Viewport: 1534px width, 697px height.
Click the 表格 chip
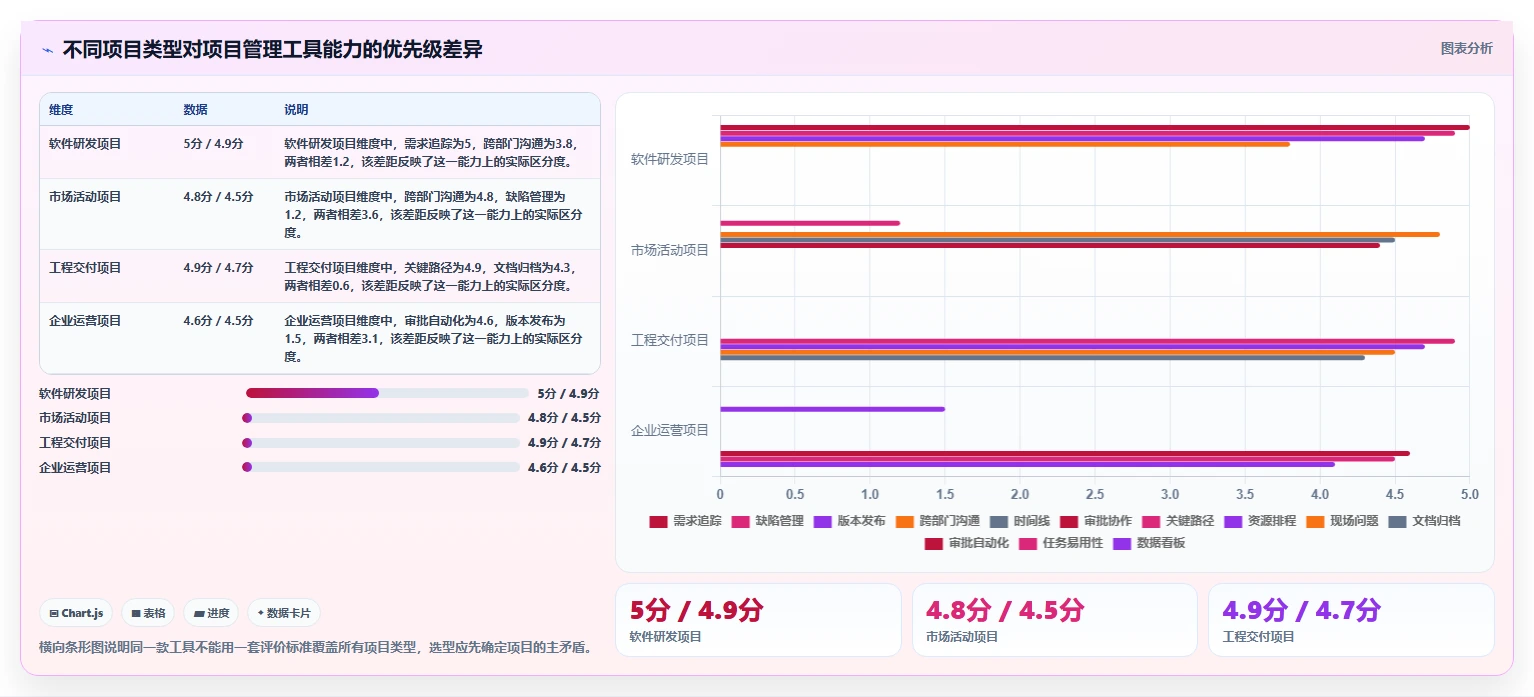coord(148,613)
